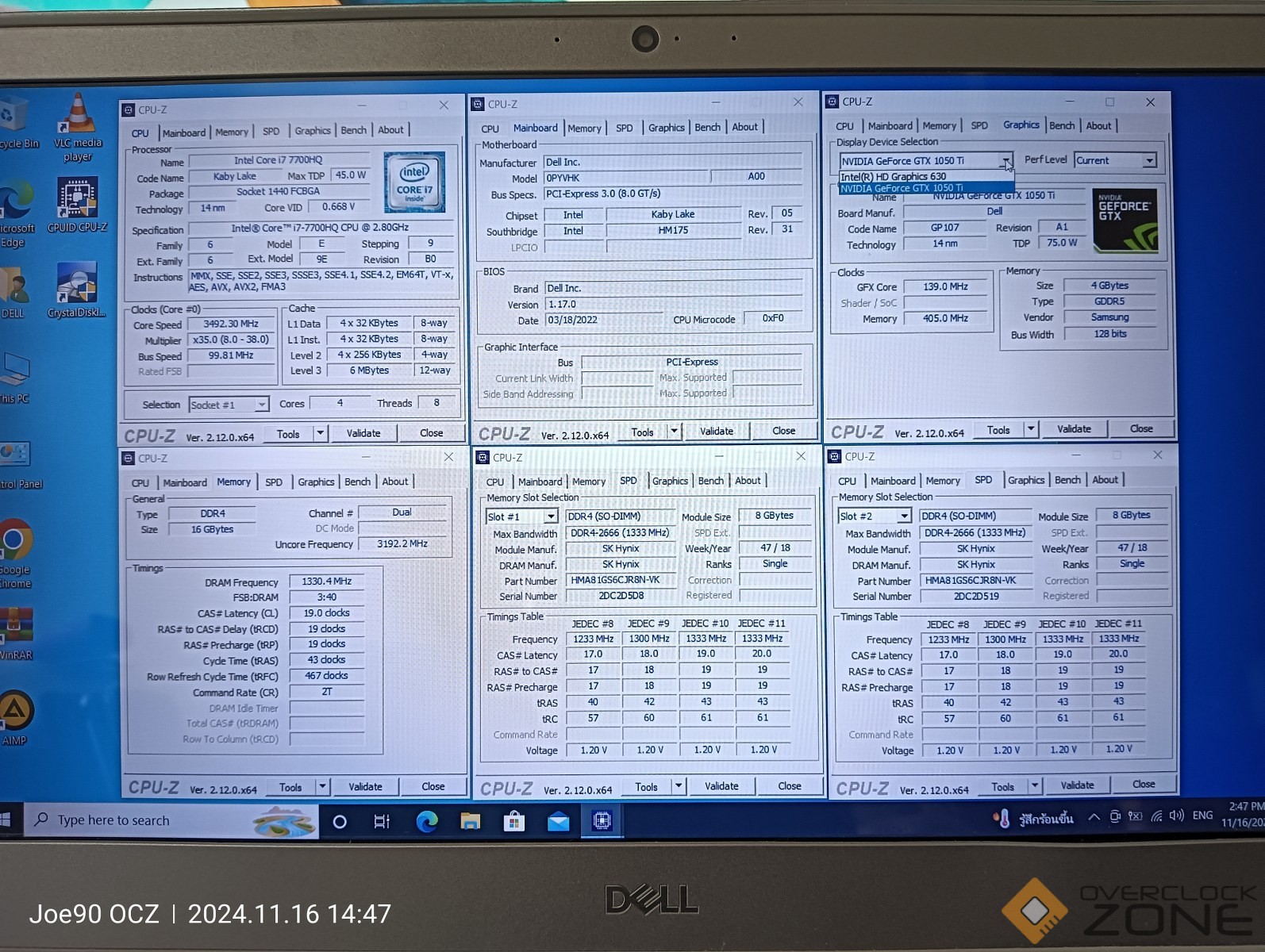Show hidden tray icons chevron
This screenshot has width=1265, height=952.
(1094, 816)
